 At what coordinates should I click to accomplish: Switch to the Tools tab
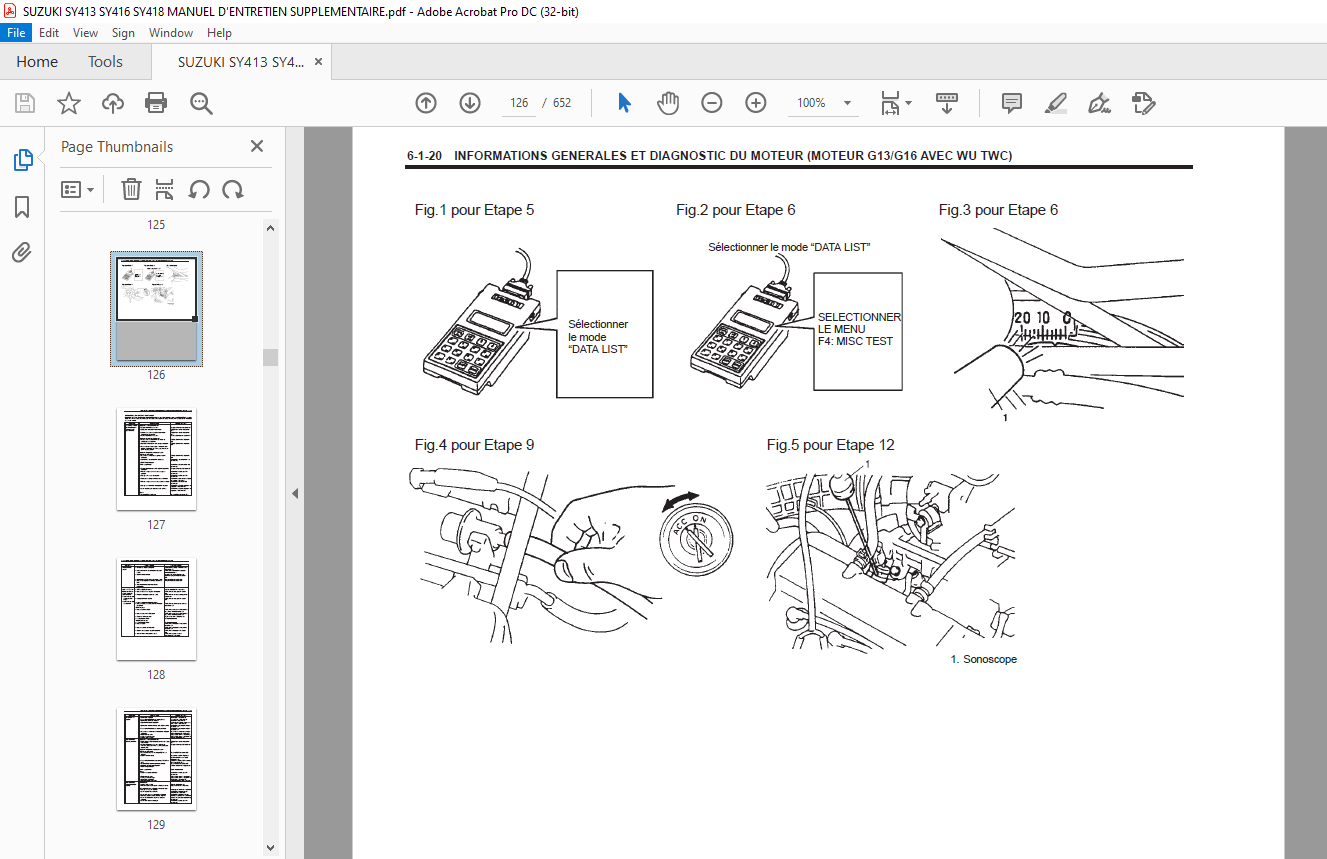click(x=105, y=62)
